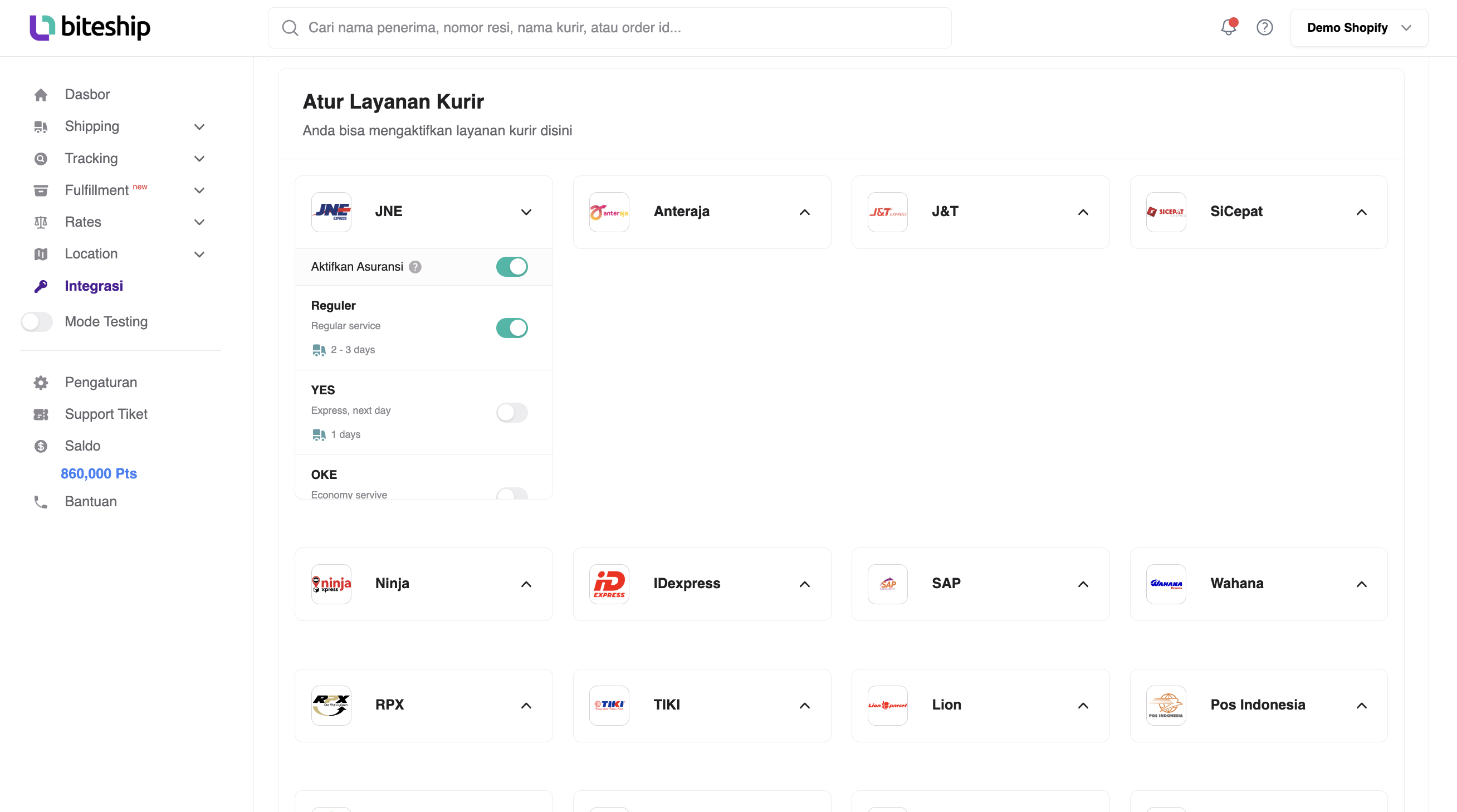The image size is (1457, 812).
Task: Open the Bantuan menu item
Action: click(x=90, y=502)
